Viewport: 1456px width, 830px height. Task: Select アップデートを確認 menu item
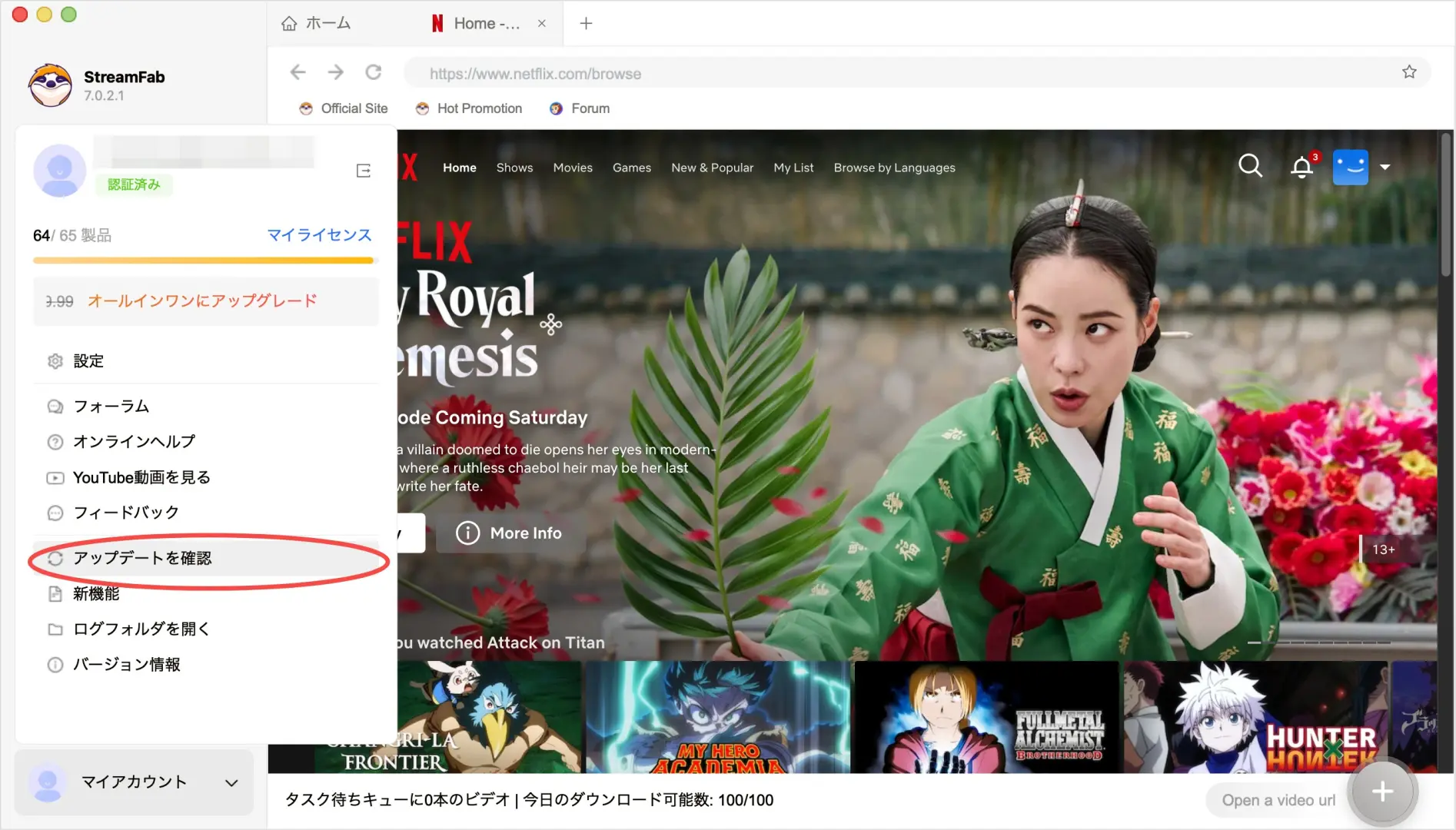coord(206,559)
